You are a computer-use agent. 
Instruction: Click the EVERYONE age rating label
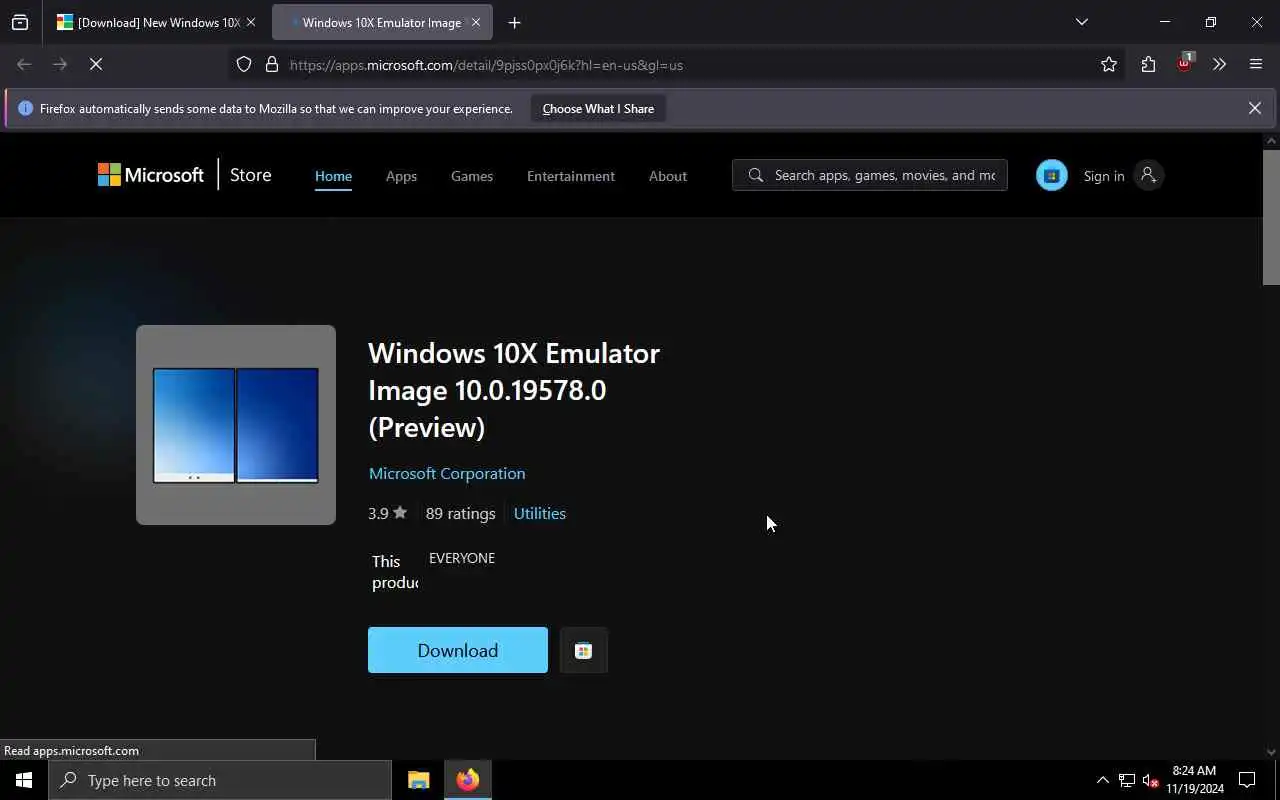pos(462,558)
